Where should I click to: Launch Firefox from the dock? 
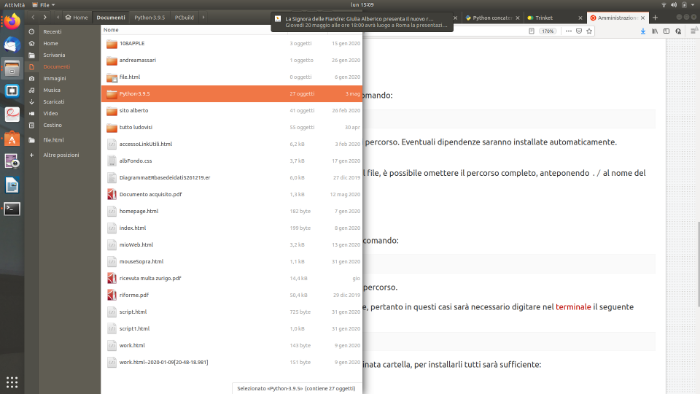12,21
